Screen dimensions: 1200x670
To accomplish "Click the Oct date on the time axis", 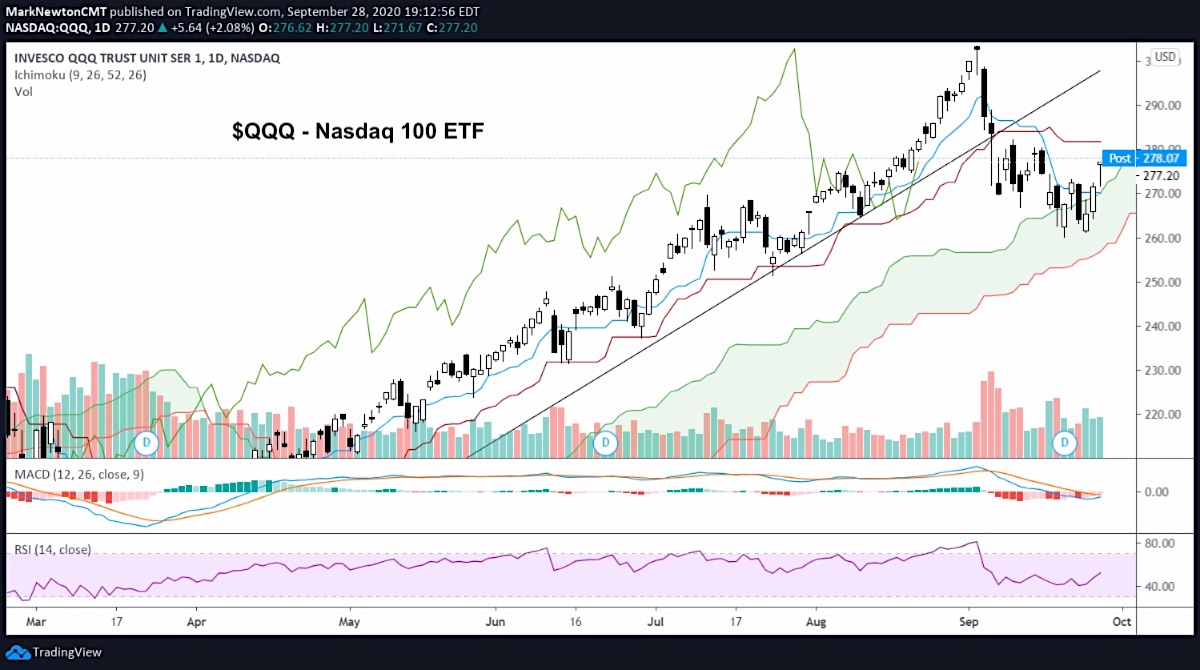I will click(1123, 620).
